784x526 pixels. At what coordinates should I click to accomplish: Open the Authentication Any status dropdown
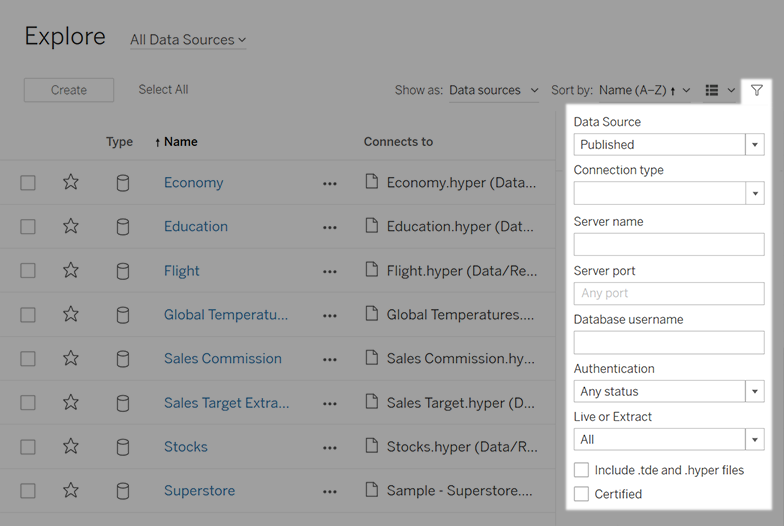tap(669, 392)
